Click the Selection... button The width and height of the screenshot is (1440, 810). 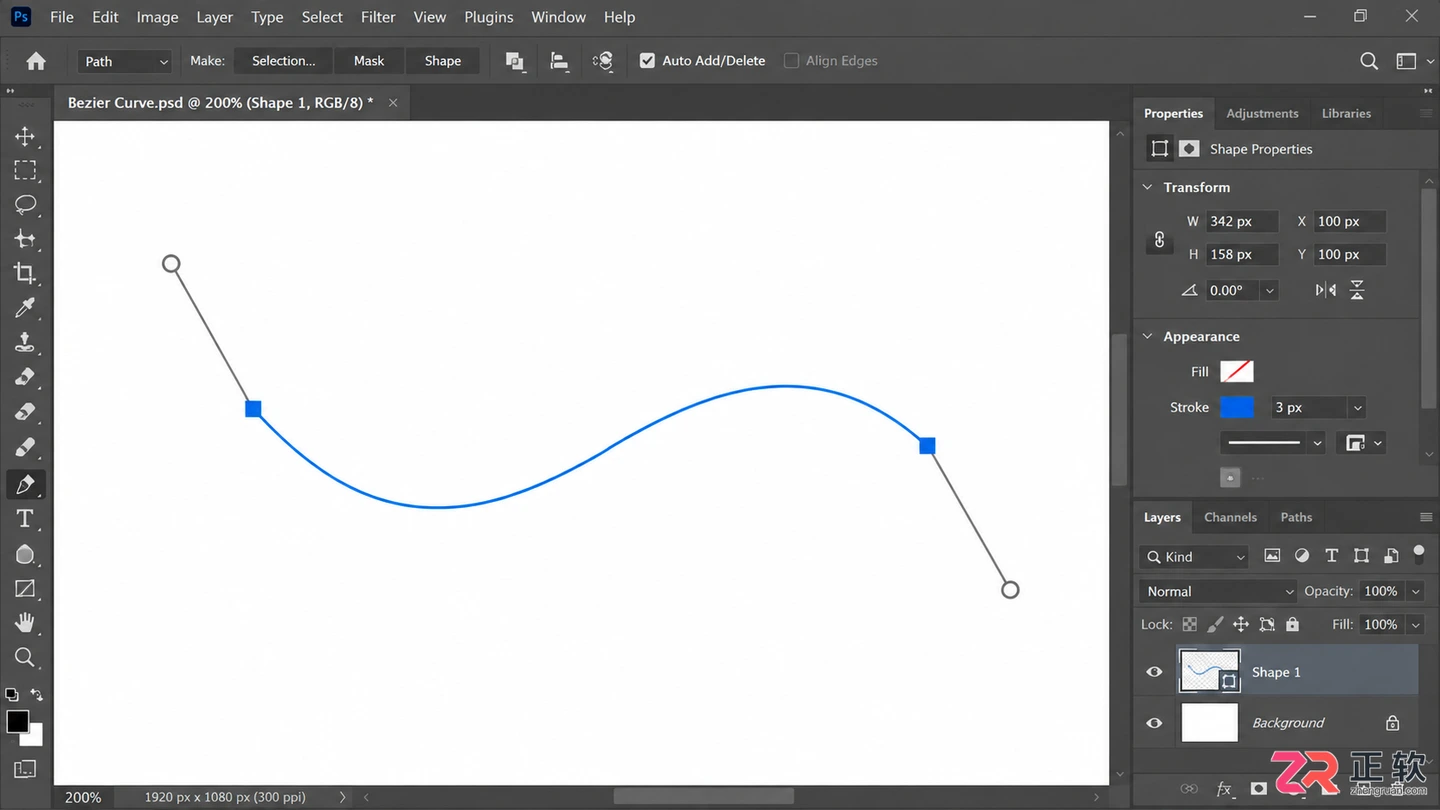point(283,61)
